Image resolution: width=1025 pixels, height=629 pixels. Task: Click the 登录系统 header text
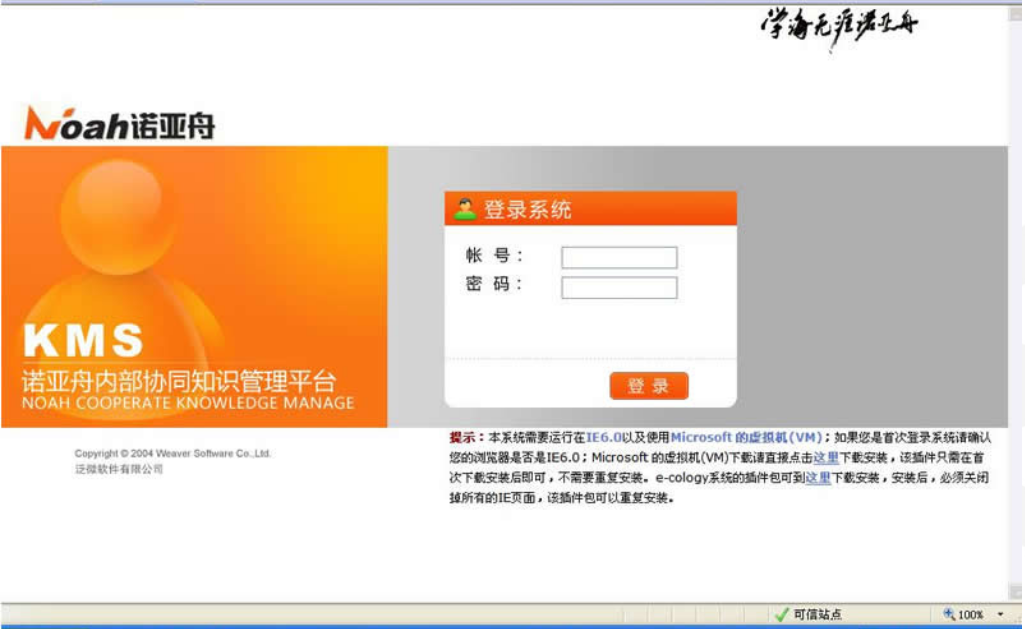click(528, 210)
